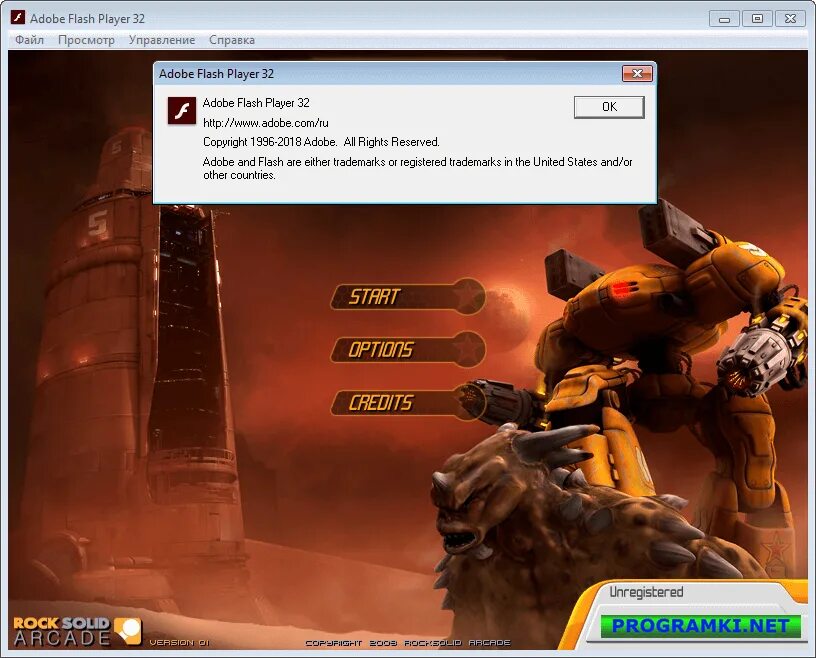Start the game with START button
Image resolution: width=816 pixels, height=658 pixels.
(408, 297)
